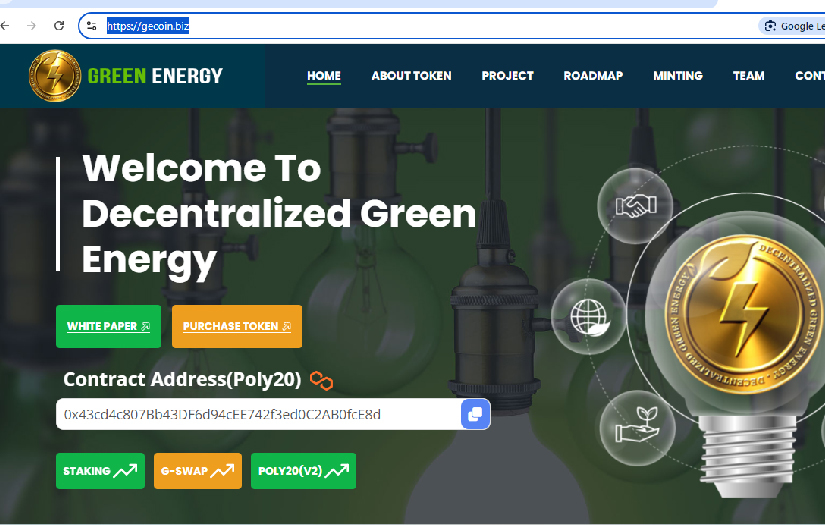
Task: Click the Green Energy coin logo
Action: [55, 76]
